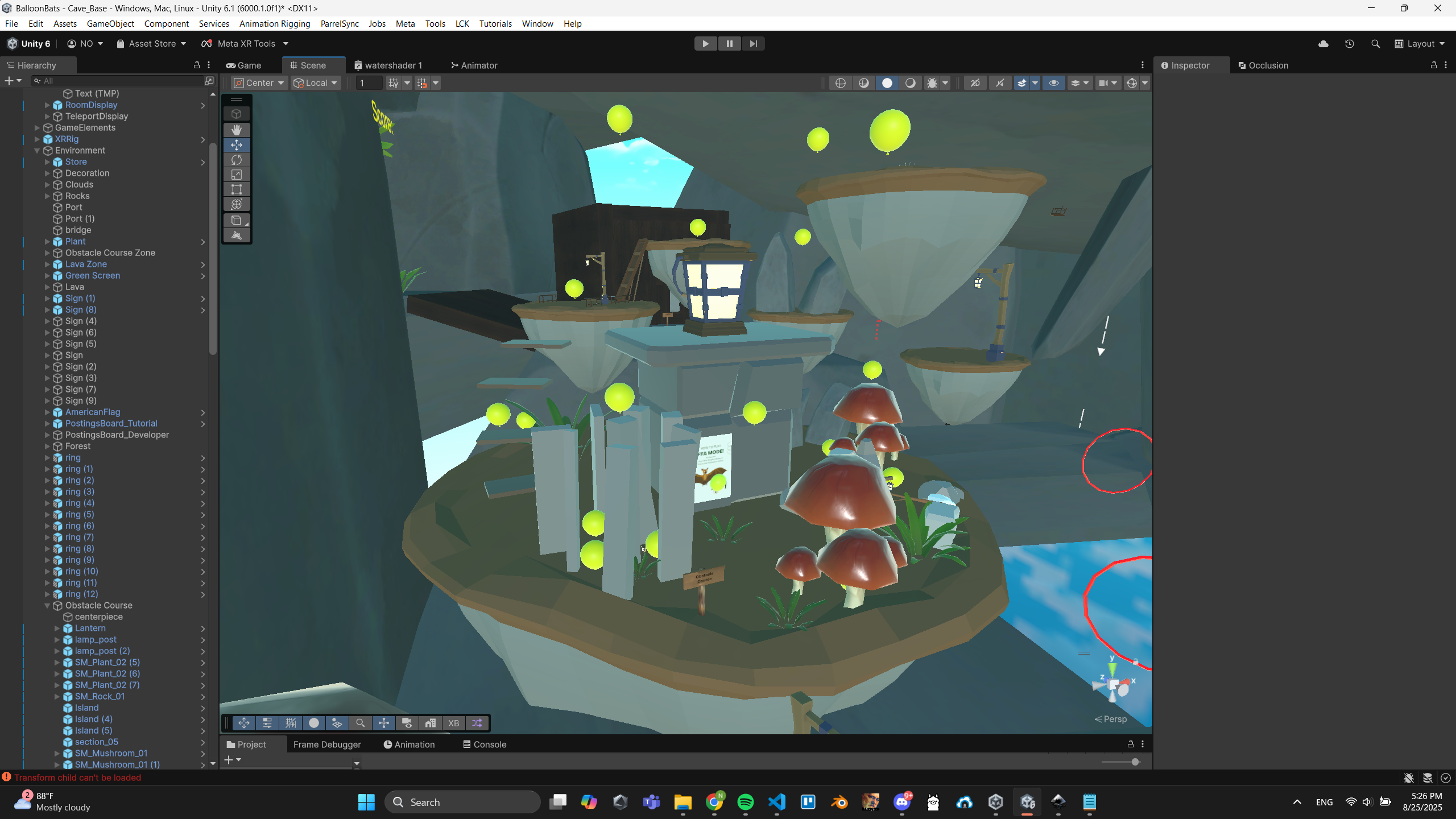Open the Layout dropdown

coord(1420,44)
